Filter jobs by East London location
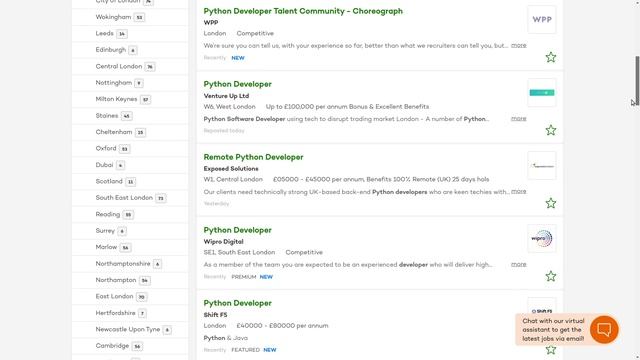 [x=114, y=296]
